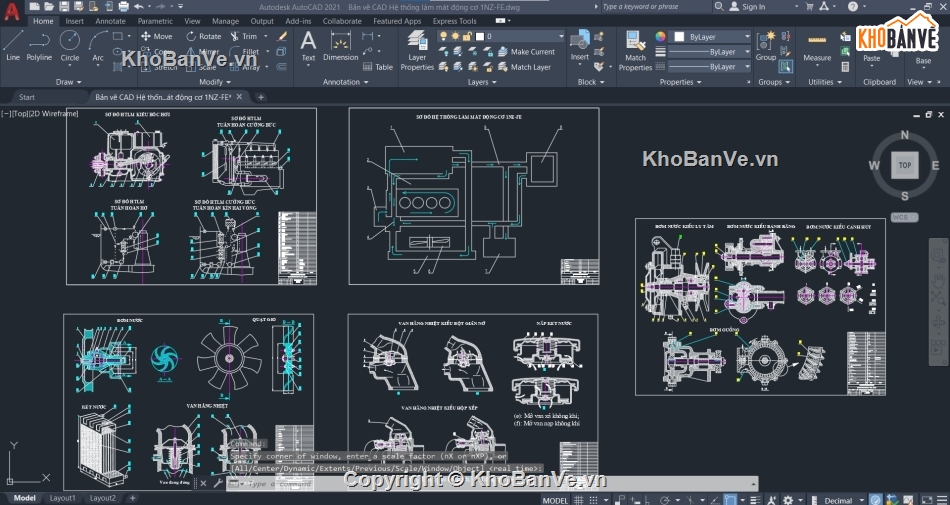This screenshot has height=505, width=950.
Task: Open the Parametric ribbon tab
Action: pyautogui.click(x=155, y=21)
